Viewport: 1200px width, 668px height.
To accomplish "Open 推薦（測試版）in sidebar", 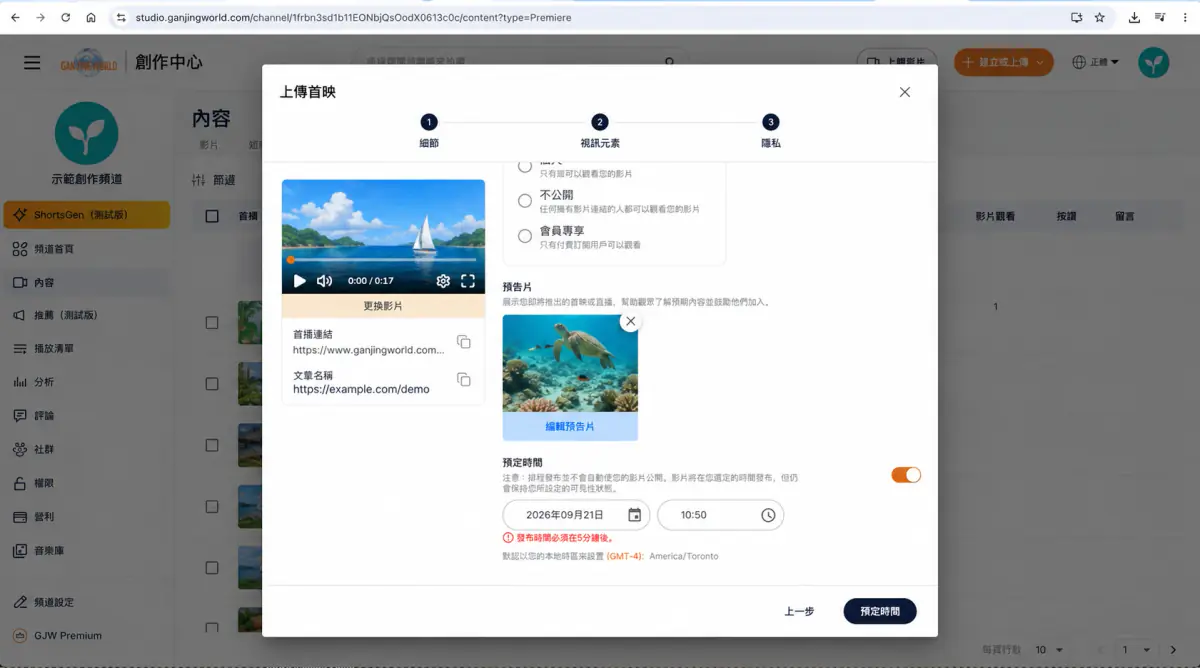I will 86,315.
